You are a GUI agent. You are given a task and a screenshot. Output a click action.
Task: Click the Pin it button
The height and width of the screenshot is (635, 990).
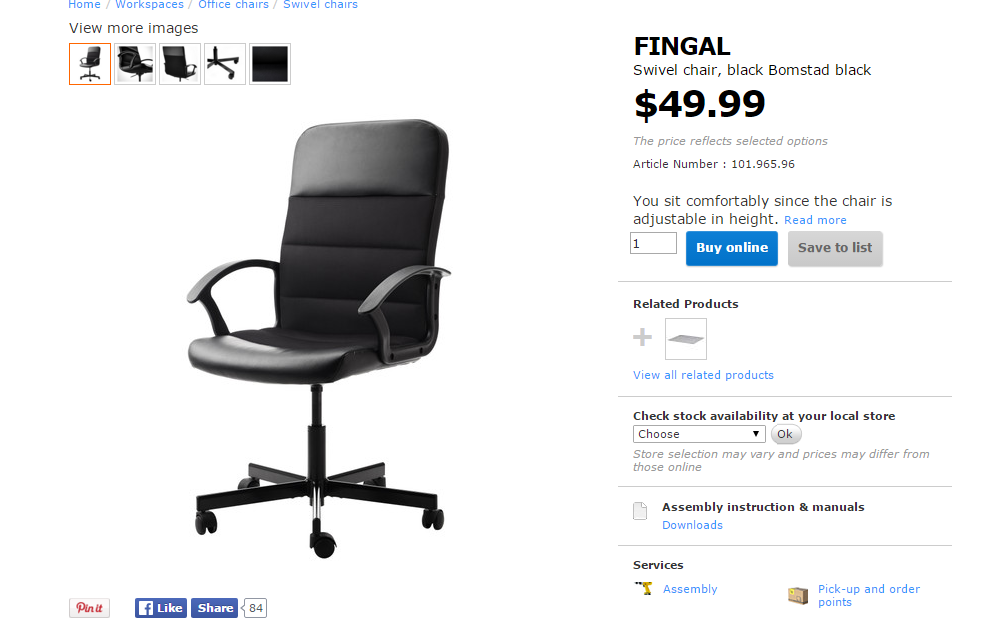pos(89,608)
